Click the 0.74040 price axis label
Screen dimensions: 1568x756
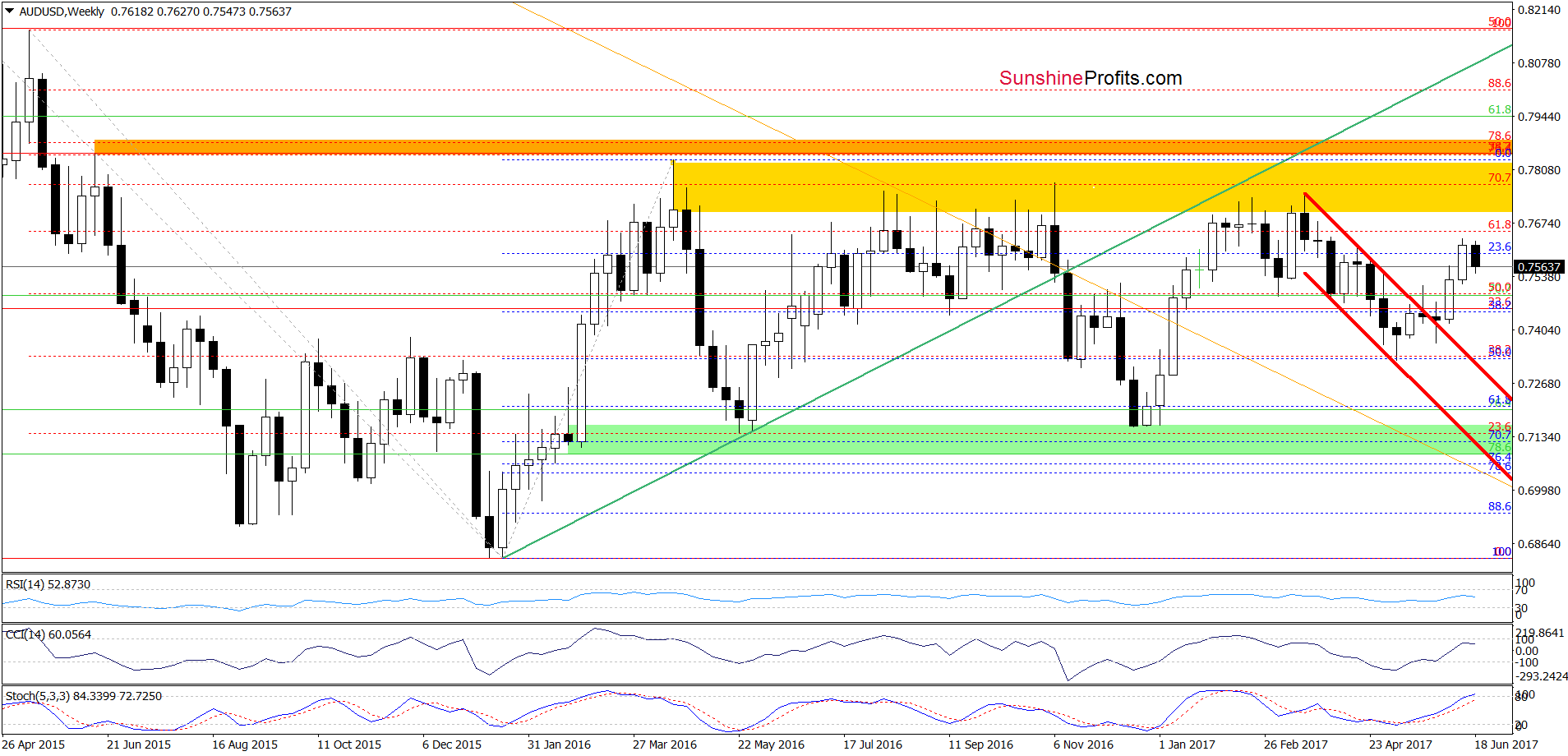1538,330
